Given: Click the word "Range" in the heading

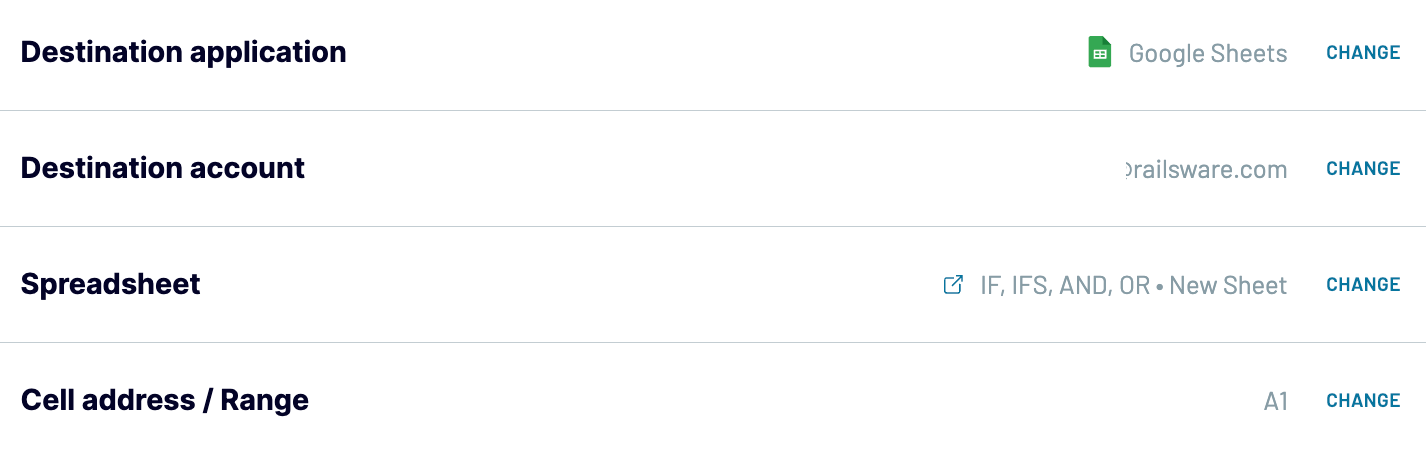Looking at the screenshot, I should [264, 400].
